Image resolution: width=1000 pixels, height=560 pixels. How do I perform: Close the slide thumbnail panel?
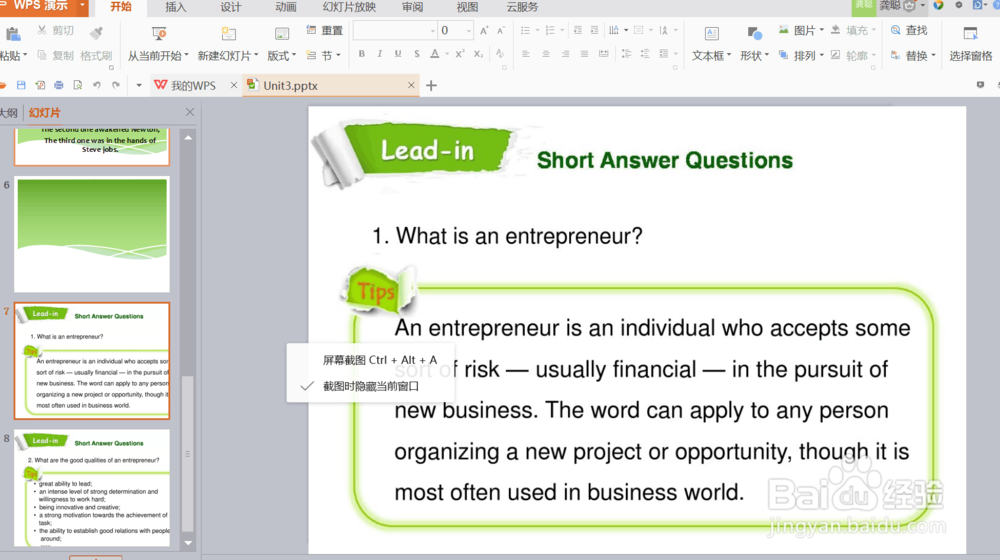click(190, 112)
